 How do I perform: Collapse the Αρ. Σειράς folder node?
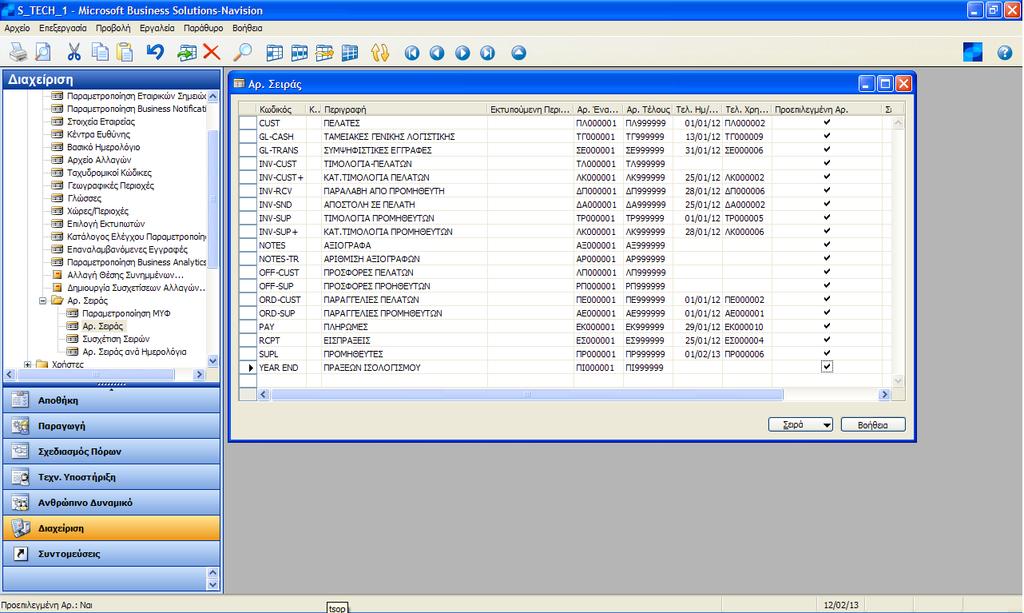[x=43, y=300]
